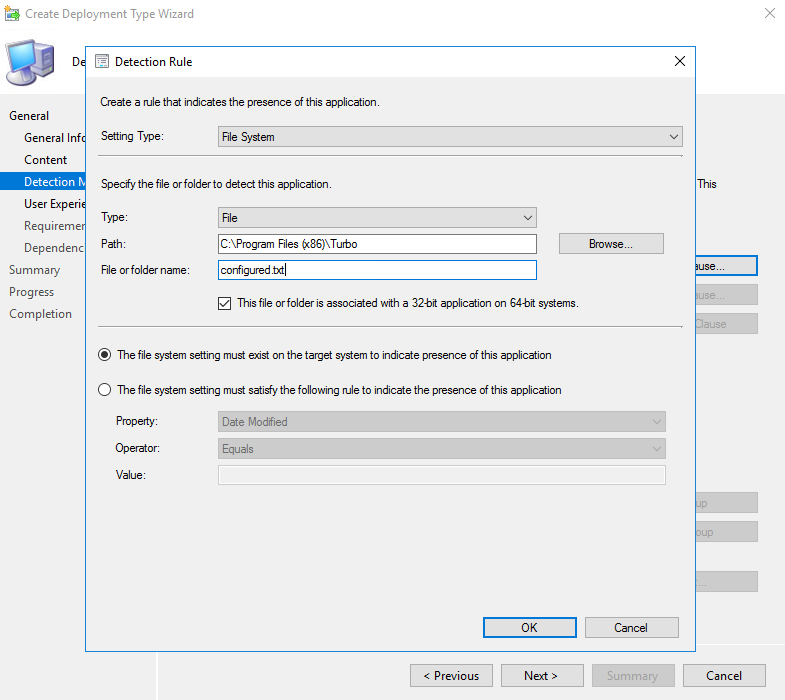Click Cancel in the Detection Rule dialog
Viewport: 785px width, 700px height.
631,627
